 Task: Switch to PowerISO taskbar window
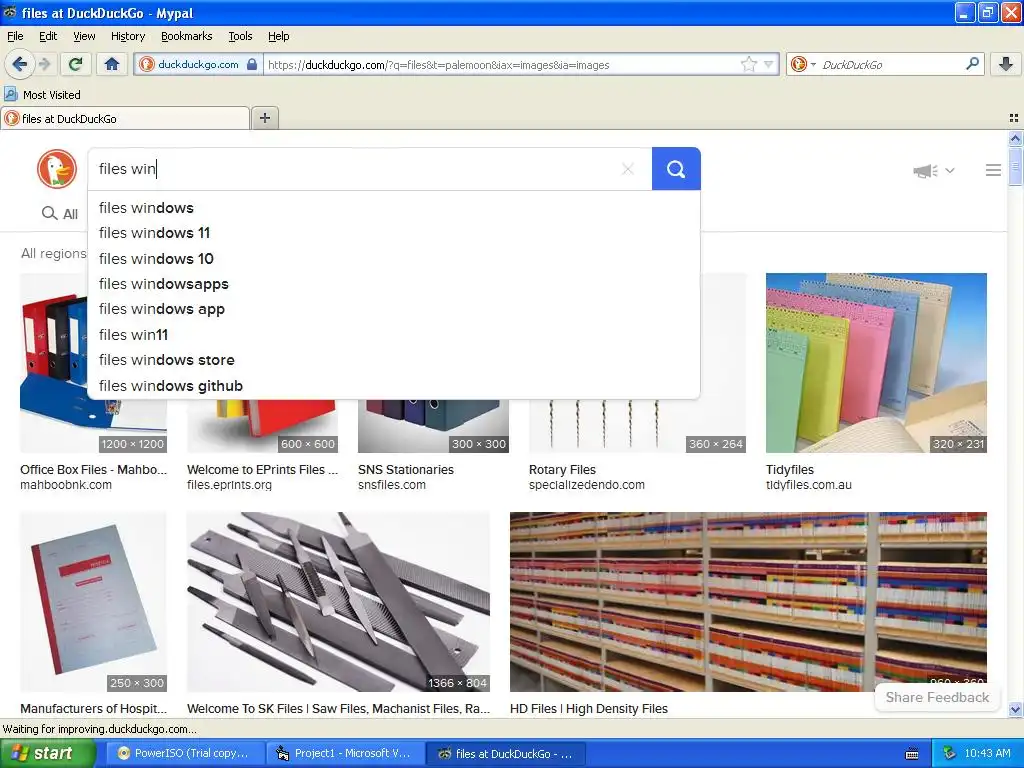pyautogui.click(x=183, y=753)
